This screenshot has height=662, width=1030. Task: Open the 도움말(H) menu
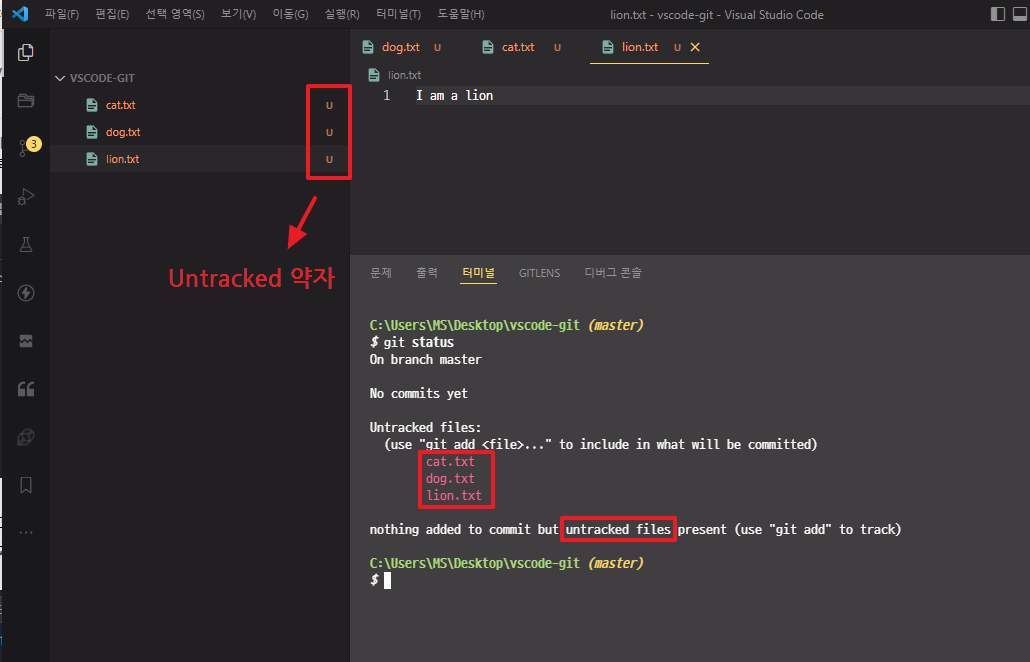[461, 14]
